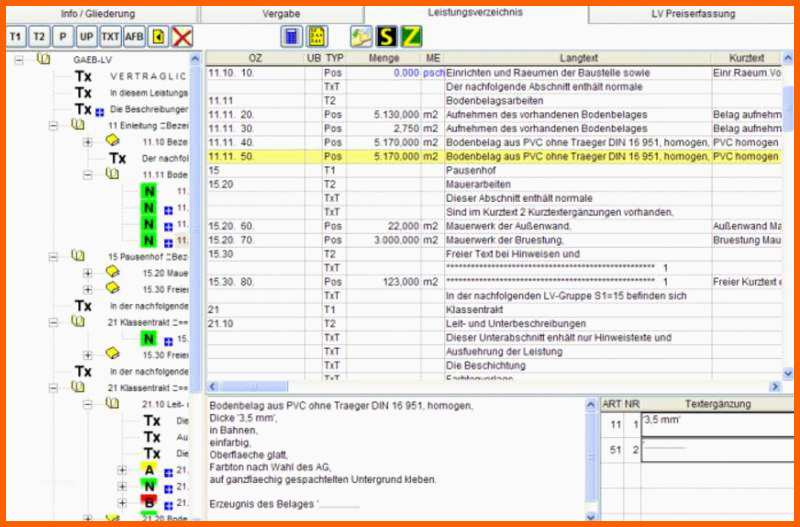
Task: Click the 'Leit- und Unterbeschreibungen' cell
Action: 578,323
